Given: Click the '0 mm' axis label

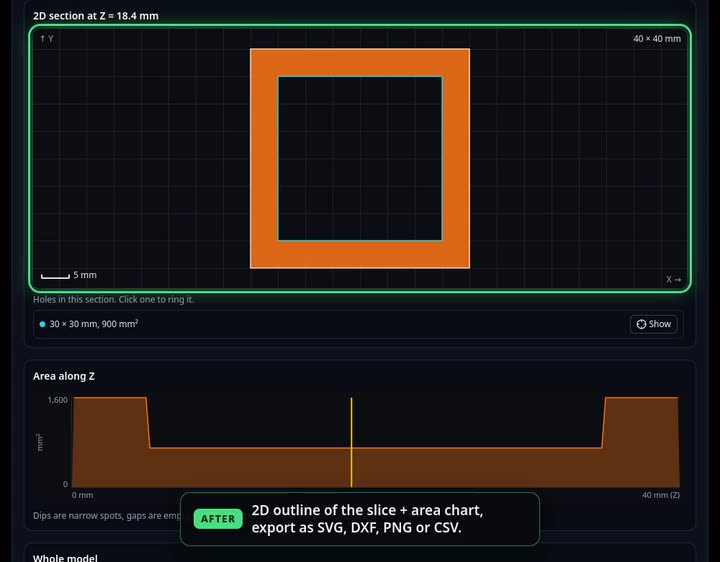Looking at the screenshot, I should 83,495.
